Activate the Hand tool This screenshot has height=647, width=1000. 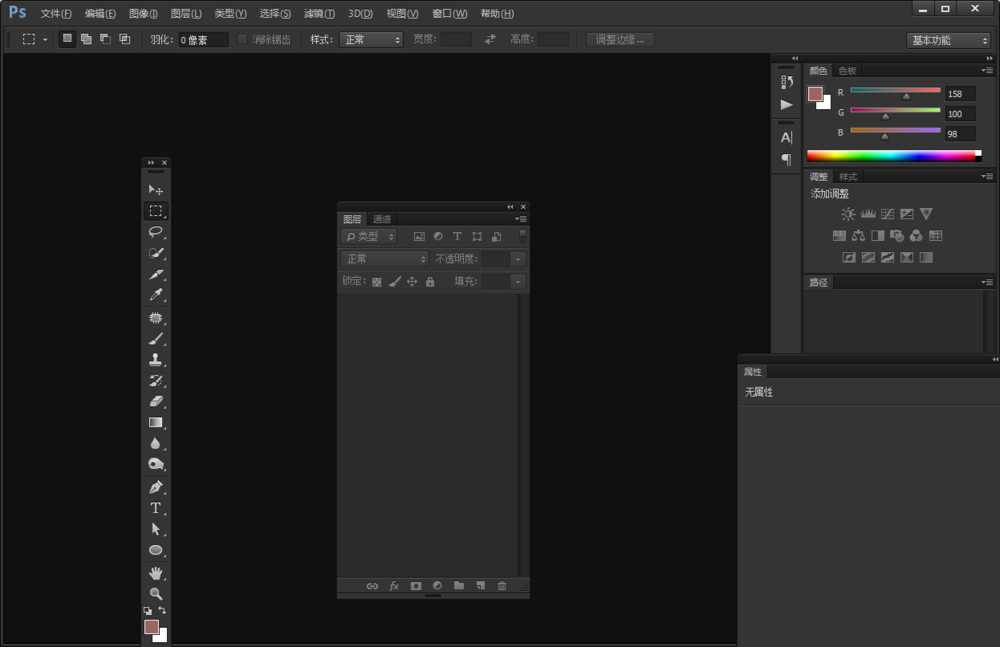pos(155,573)
